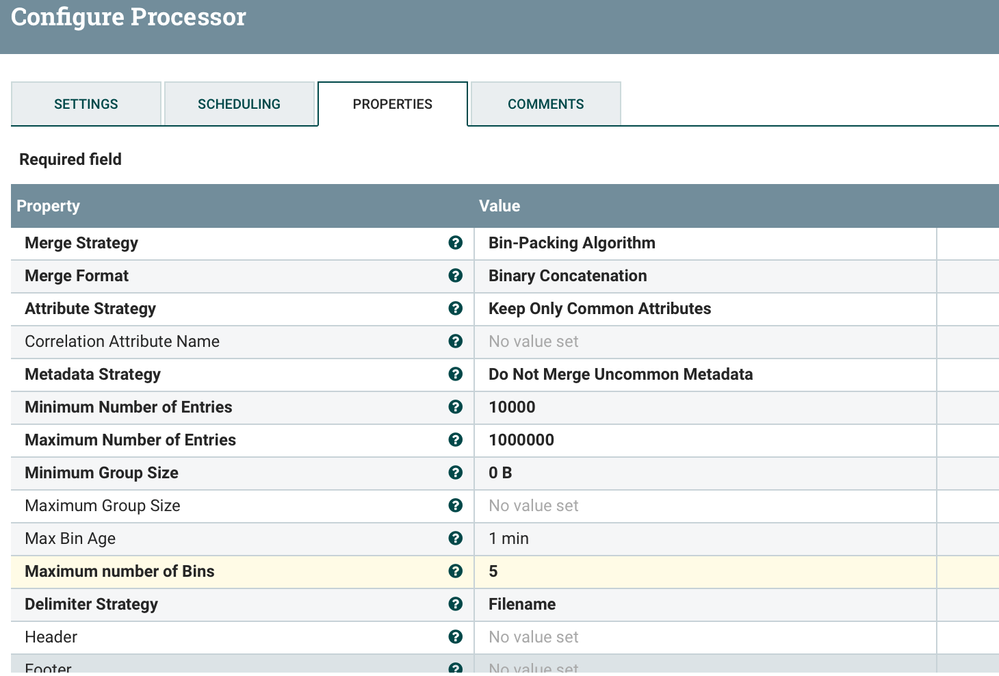Show help for Attribute Strategy property
This screenshot has width=999, height=676.
pyautogui.click(x=456, y=309)
